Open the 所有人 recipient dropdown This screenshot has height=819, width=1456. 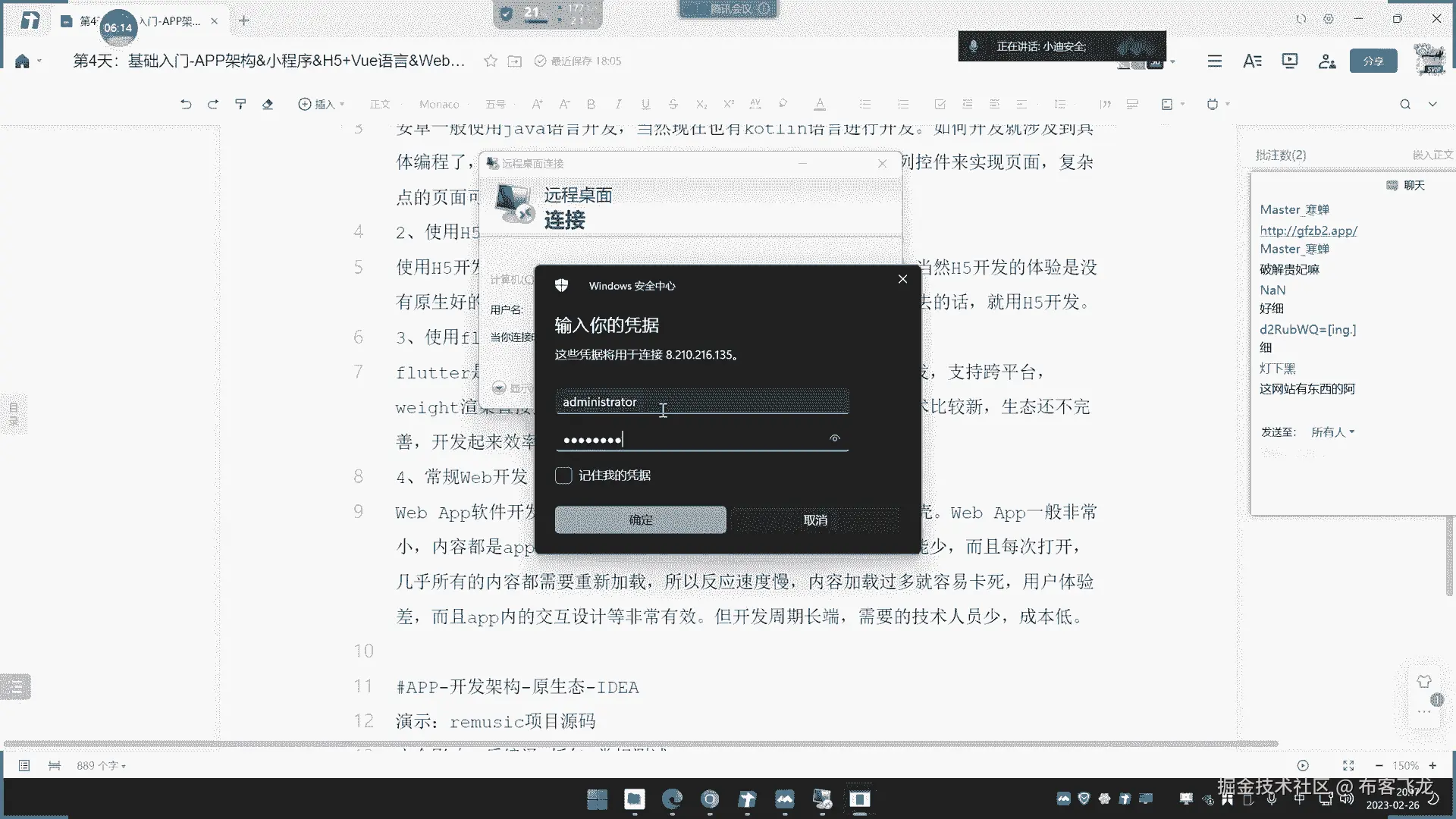point(1332,431)
